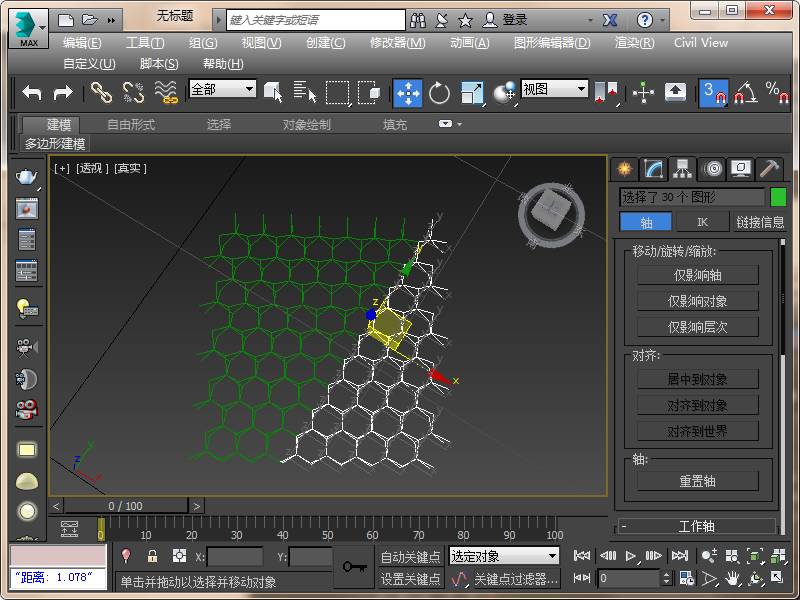800x600 pixels.
Task: Click the Undo arrow icon
Action: [x=32, y=92]
